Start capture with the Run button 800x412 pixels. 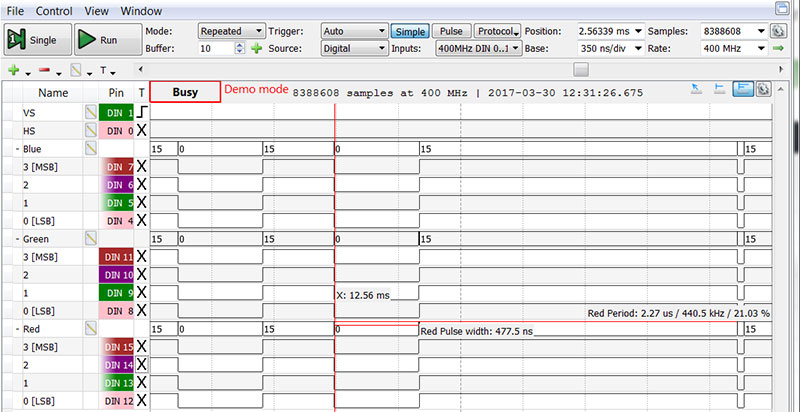click(107, 39)
